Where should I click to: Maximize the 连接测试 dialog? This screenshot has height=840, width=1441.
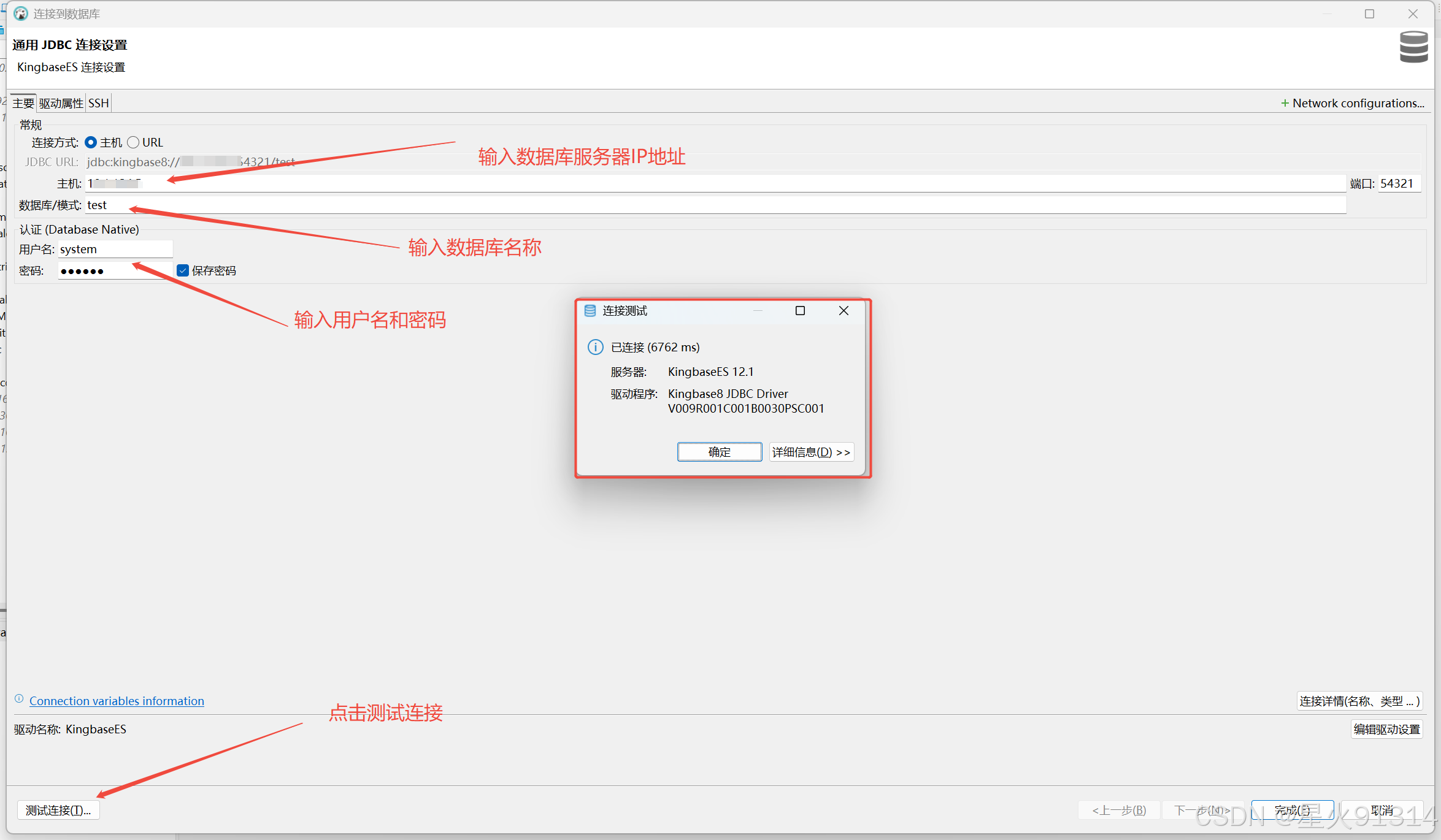coord(800,311)
